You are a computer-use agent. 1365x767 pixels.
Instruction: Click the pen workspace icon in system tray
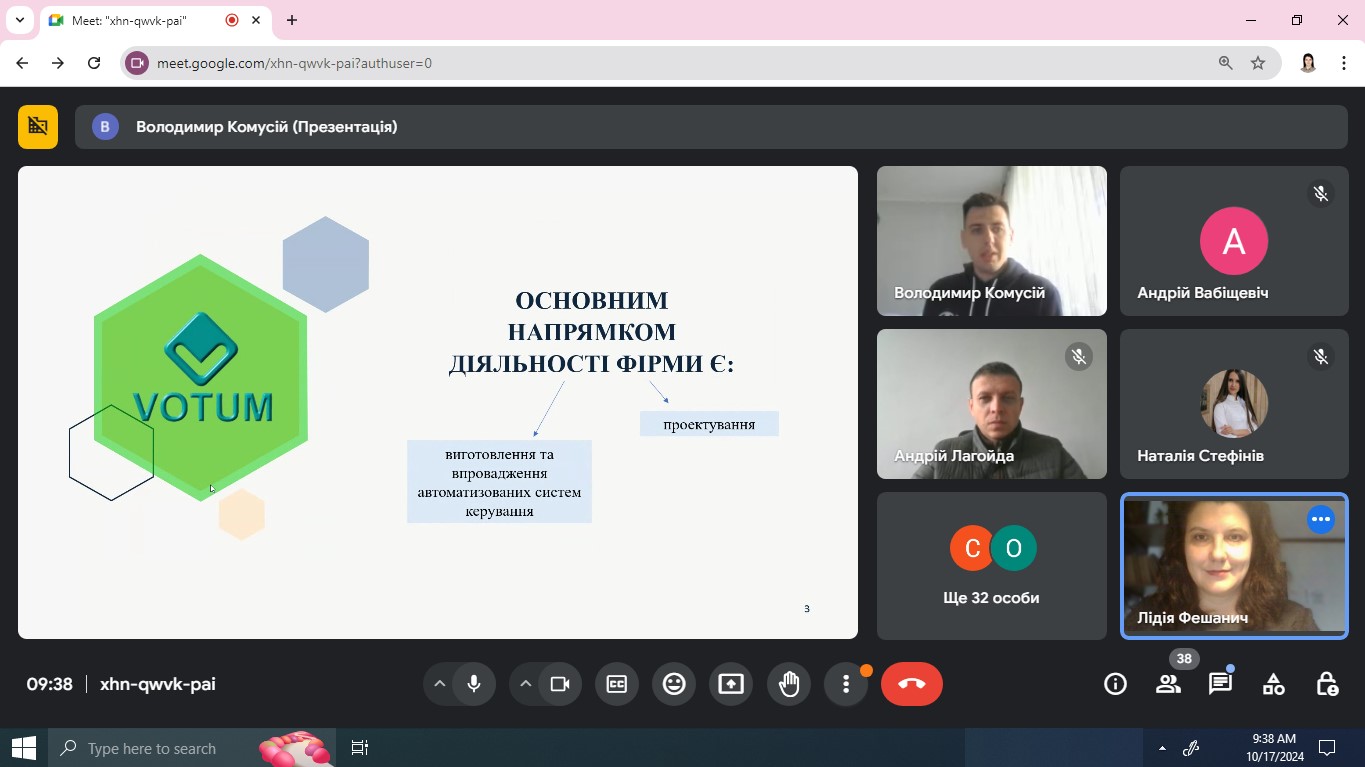[1191, 748]
